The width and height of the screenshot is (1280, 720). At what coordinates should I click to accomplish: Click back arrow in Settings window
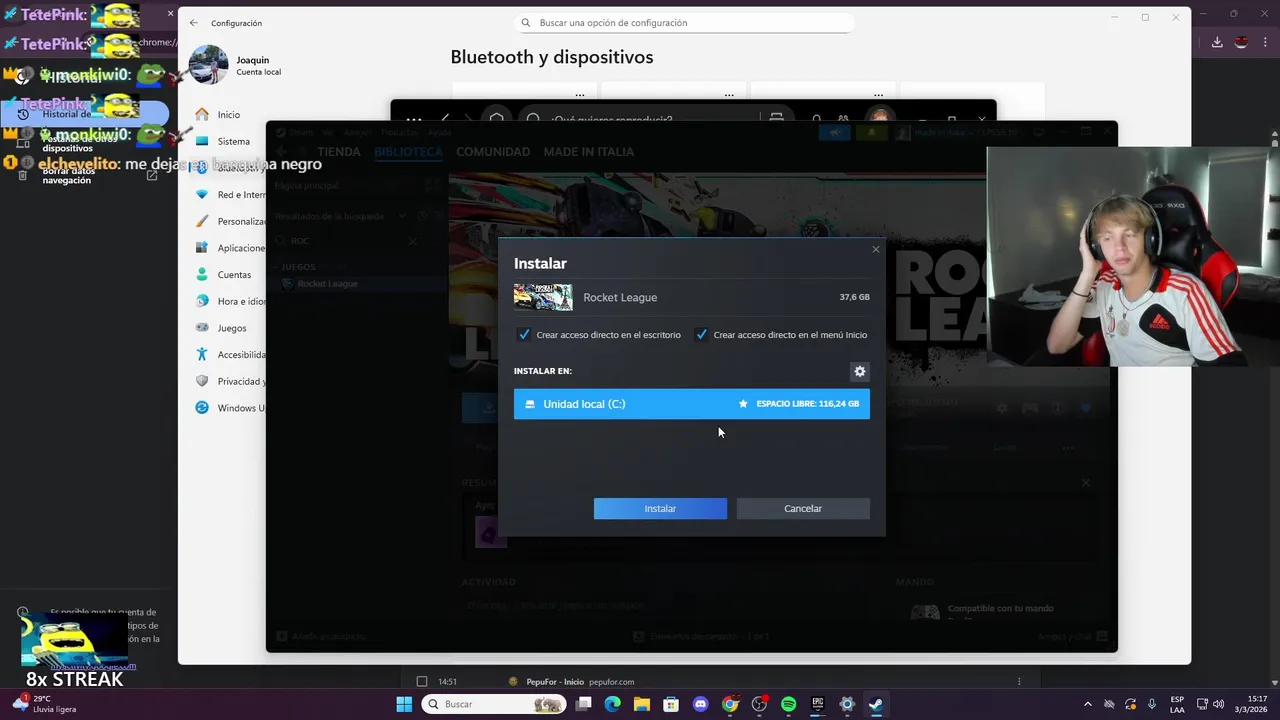194,23
